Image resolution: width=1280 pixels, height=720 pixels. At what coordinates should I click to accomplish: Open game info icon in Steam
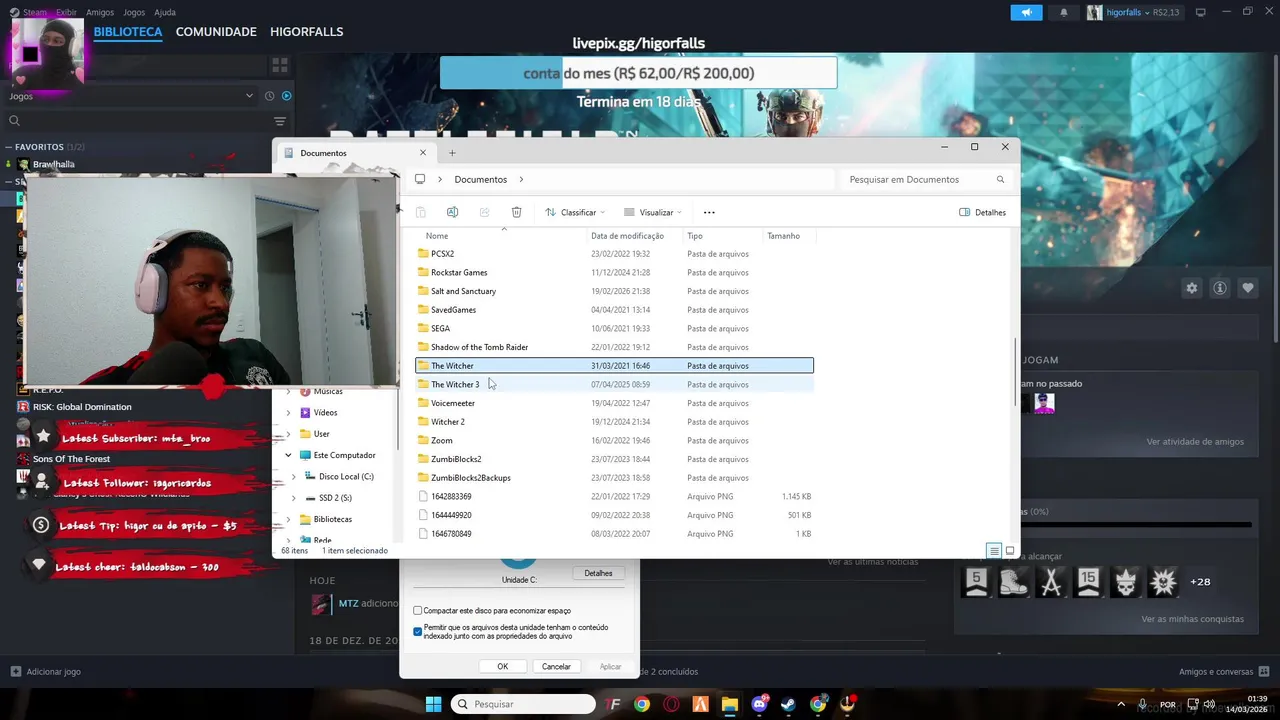tap(1220, 288)
